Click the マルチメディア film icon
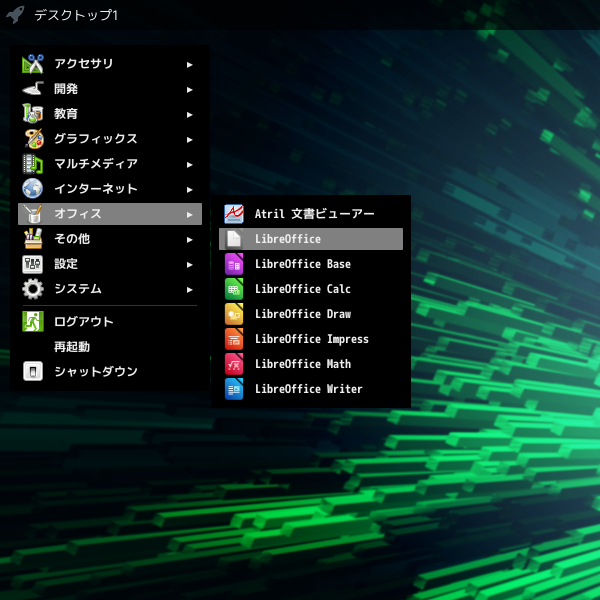Viewport: 600px width, 600px height. click(x=33, y=164)
